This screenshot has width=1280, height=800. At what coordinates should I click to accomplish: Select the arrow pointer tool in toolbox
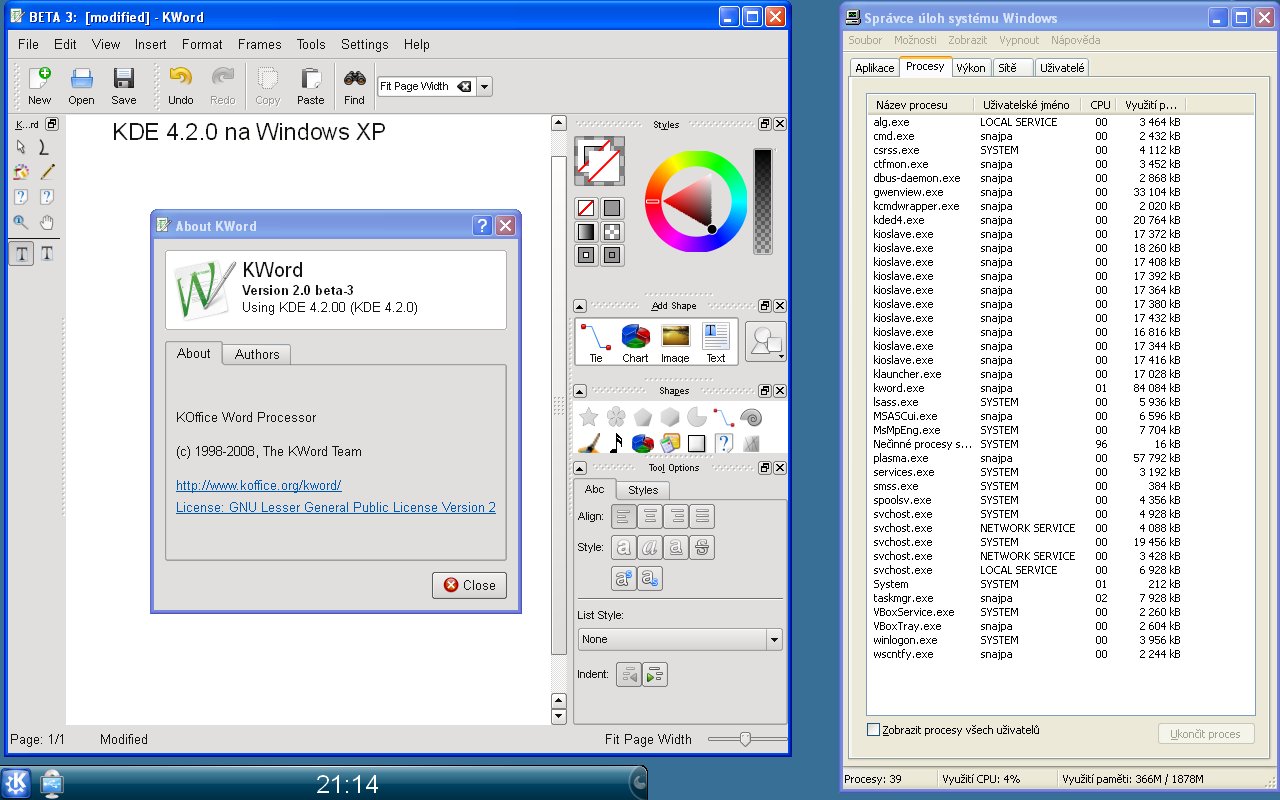click(20, 148)
